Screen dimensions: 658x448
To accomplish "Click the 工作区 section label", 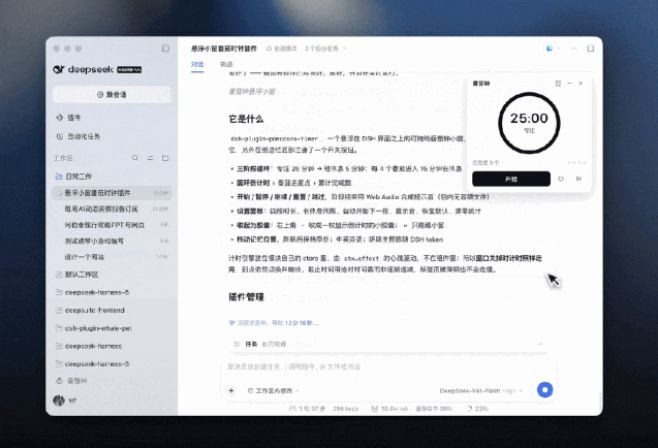I will click(63, 158).
